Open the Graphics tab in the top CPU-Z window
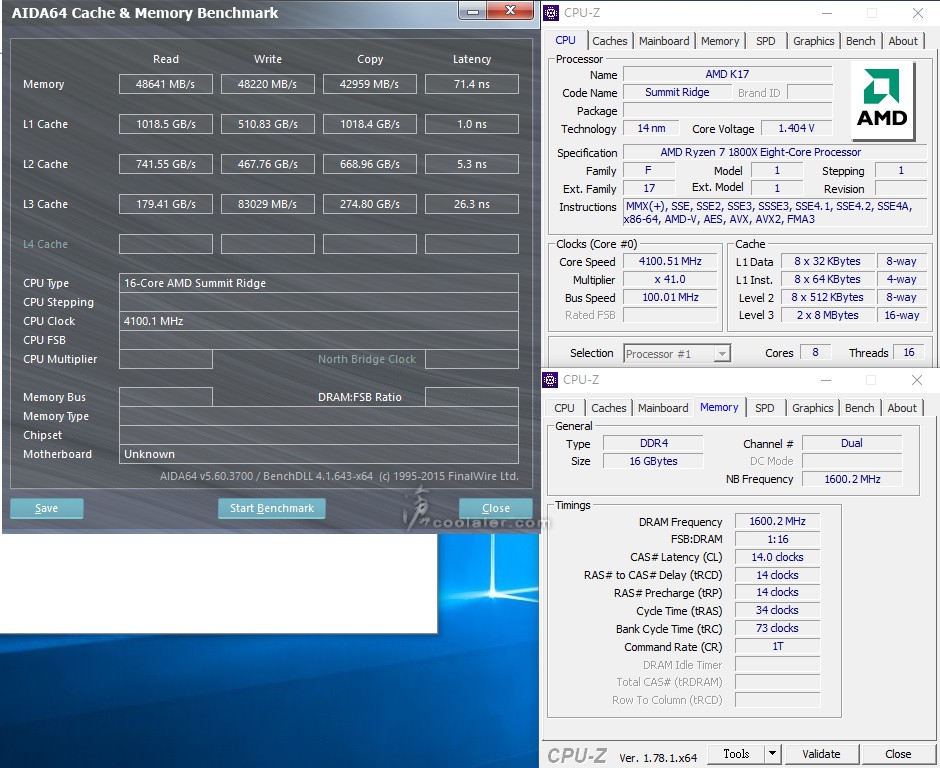 tap(814, 41)
